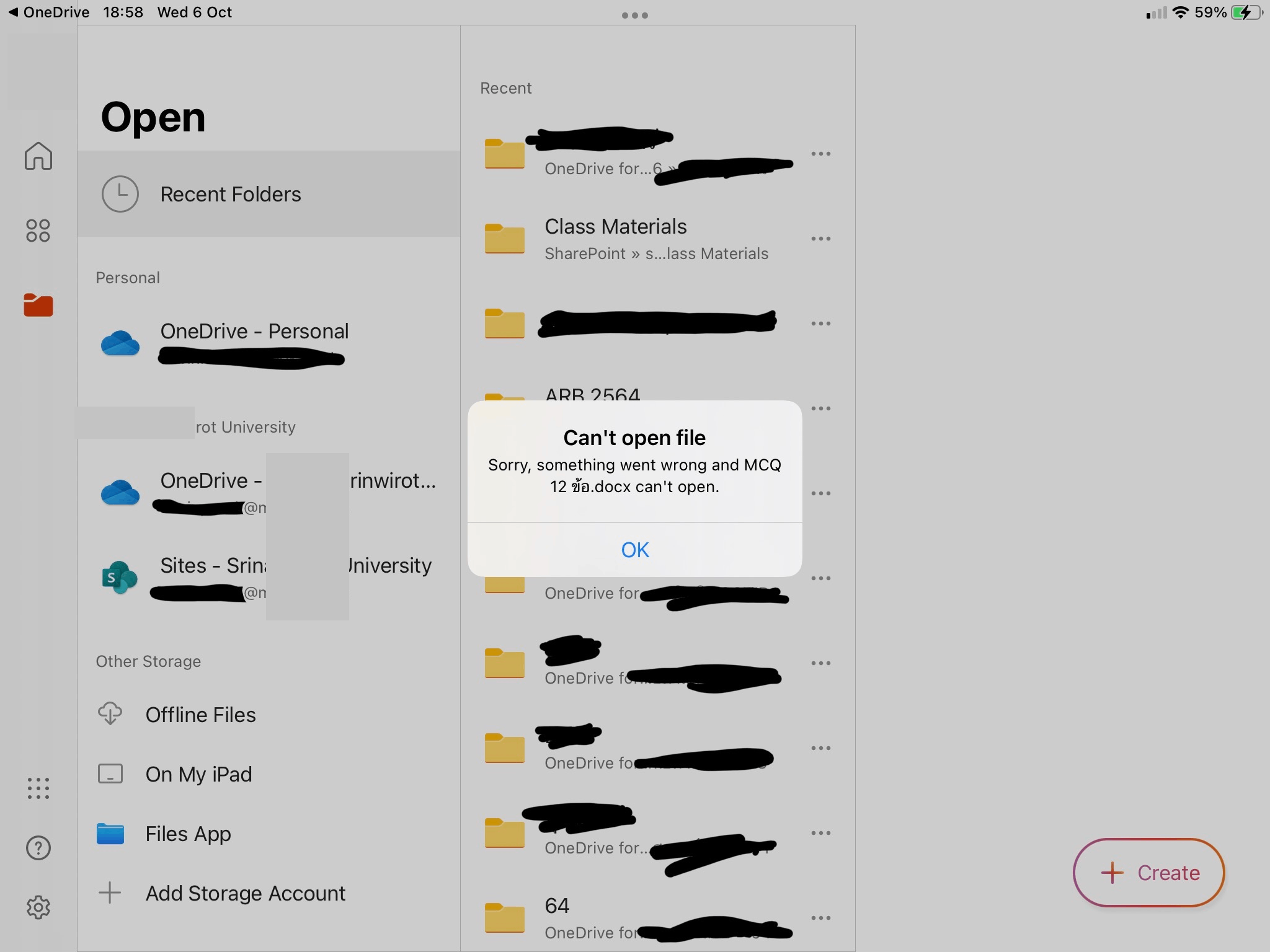Tap the Create button
Image resolution: width=1270 pixels, height=952 pixels.
click(1148, 873)
